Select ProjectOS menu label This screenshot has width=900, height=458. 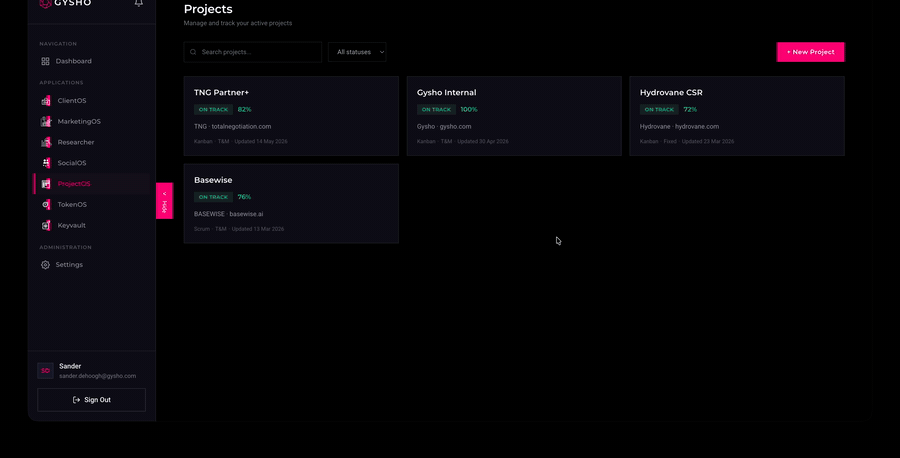pyautogui.click(x=73, y=184)
